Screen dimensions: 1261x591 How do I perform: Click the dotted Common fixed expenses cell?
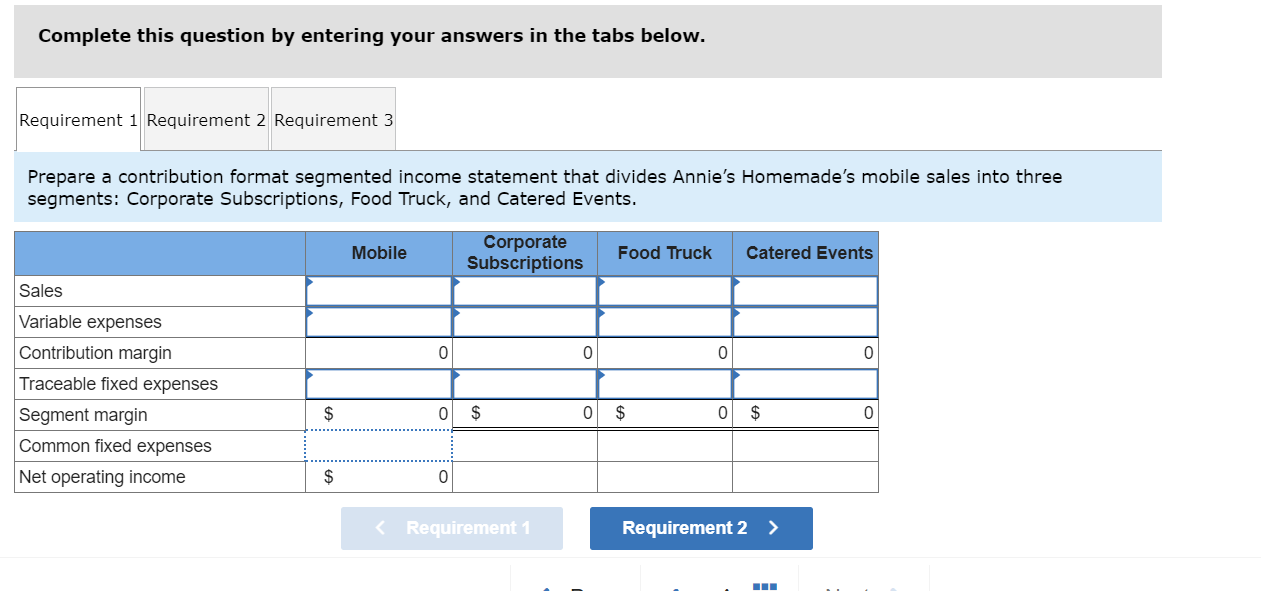(378, 446)
